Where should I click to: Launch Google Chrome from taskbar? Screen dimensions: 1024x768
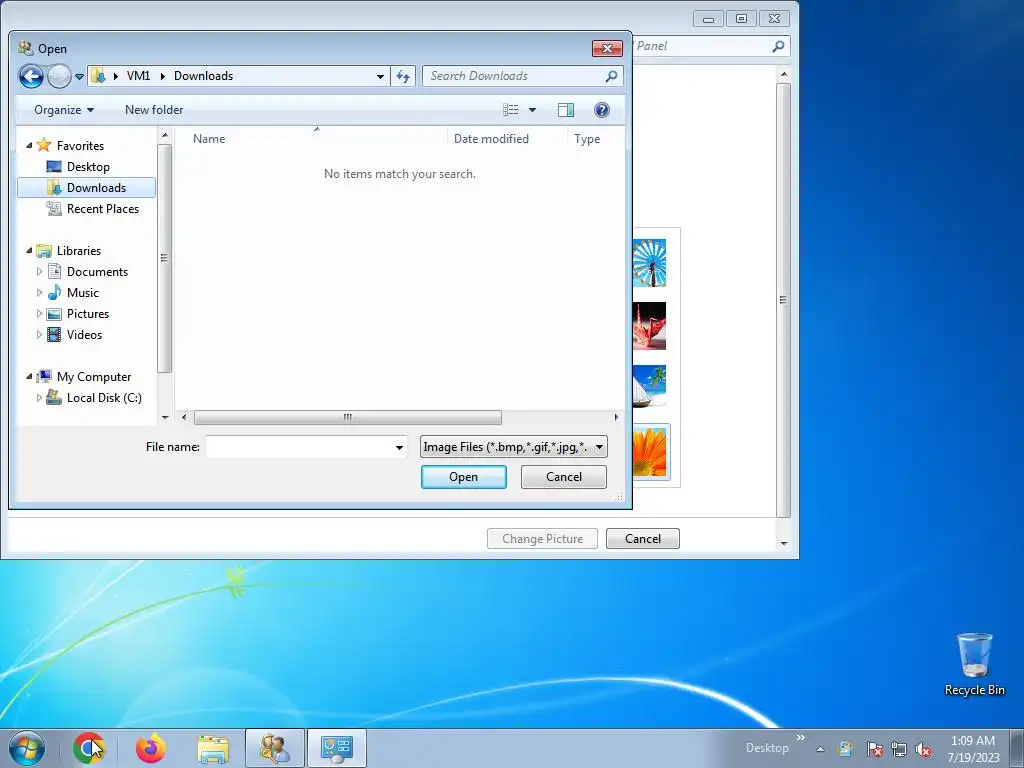coord(89,748)
